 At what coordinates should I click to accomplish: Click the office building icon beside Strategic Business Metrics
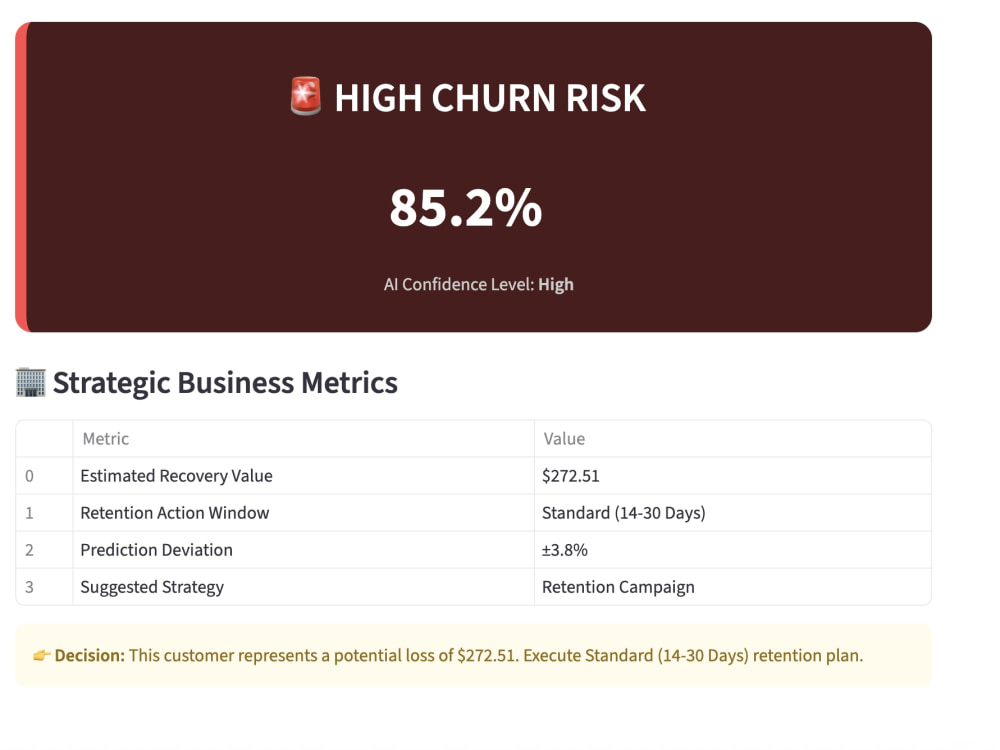[x=30, y=381]
